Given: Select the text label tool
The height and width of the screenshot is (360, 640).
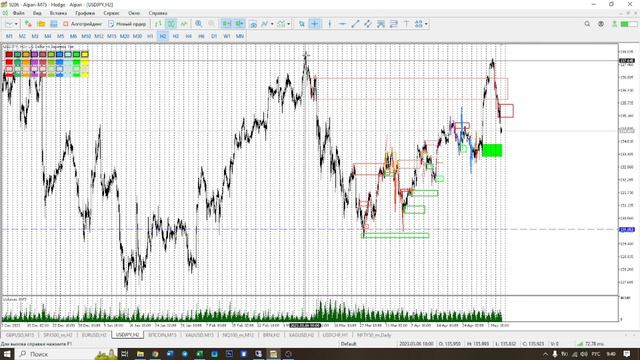Looking at the screenshot, I should pyautogui.click(x=406, y=24).
